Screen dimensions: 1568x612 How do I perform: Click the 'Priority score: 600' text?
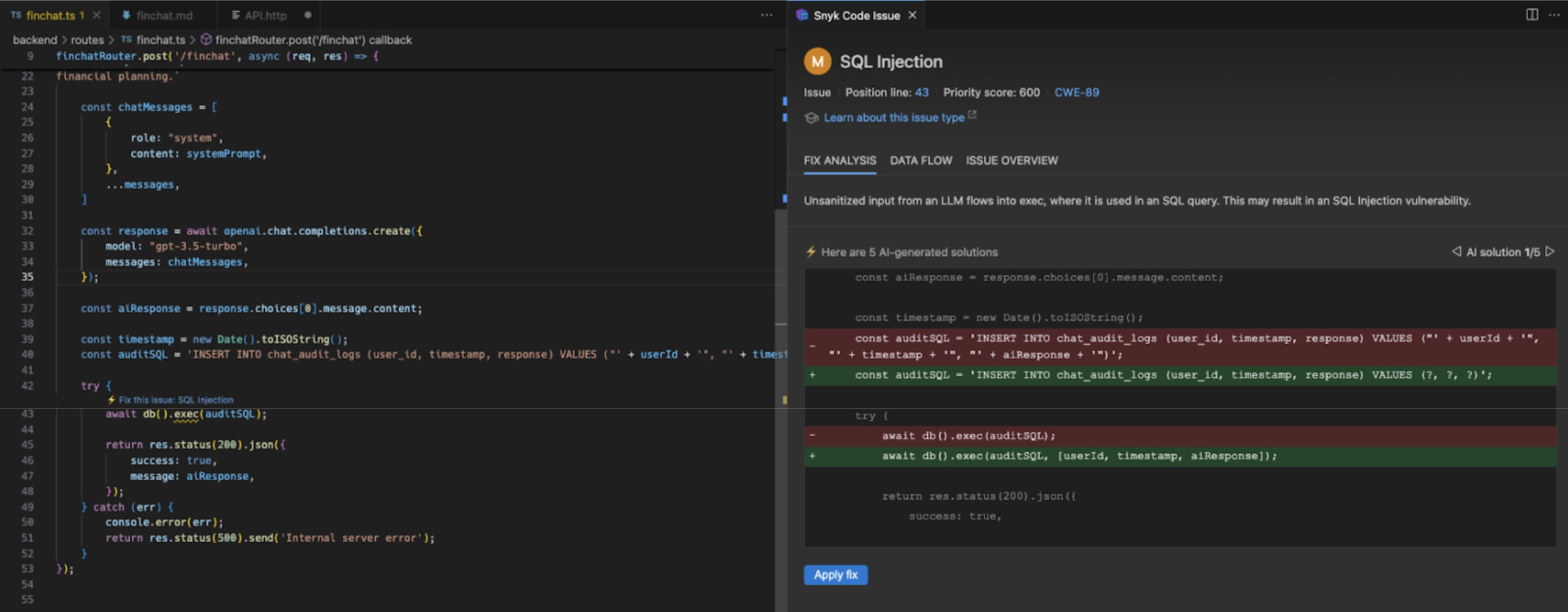991,93
